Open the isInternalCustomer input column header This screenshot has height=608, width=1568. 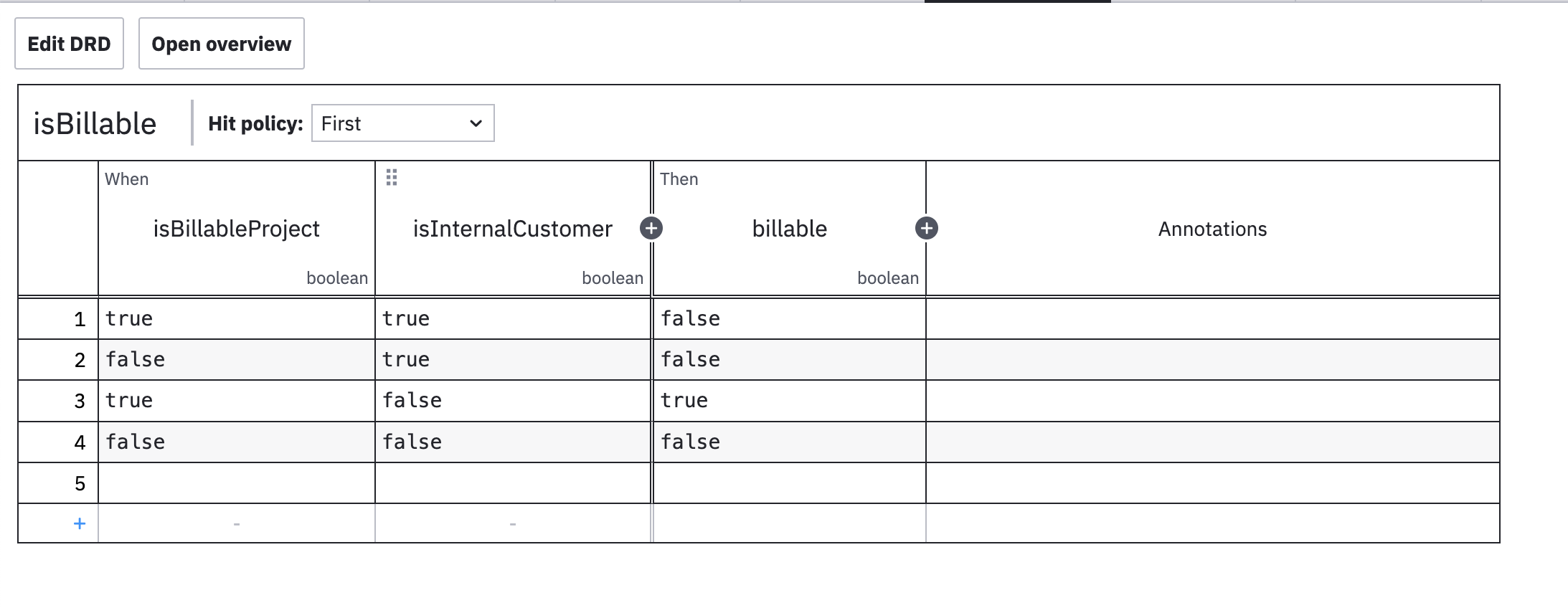512,229
